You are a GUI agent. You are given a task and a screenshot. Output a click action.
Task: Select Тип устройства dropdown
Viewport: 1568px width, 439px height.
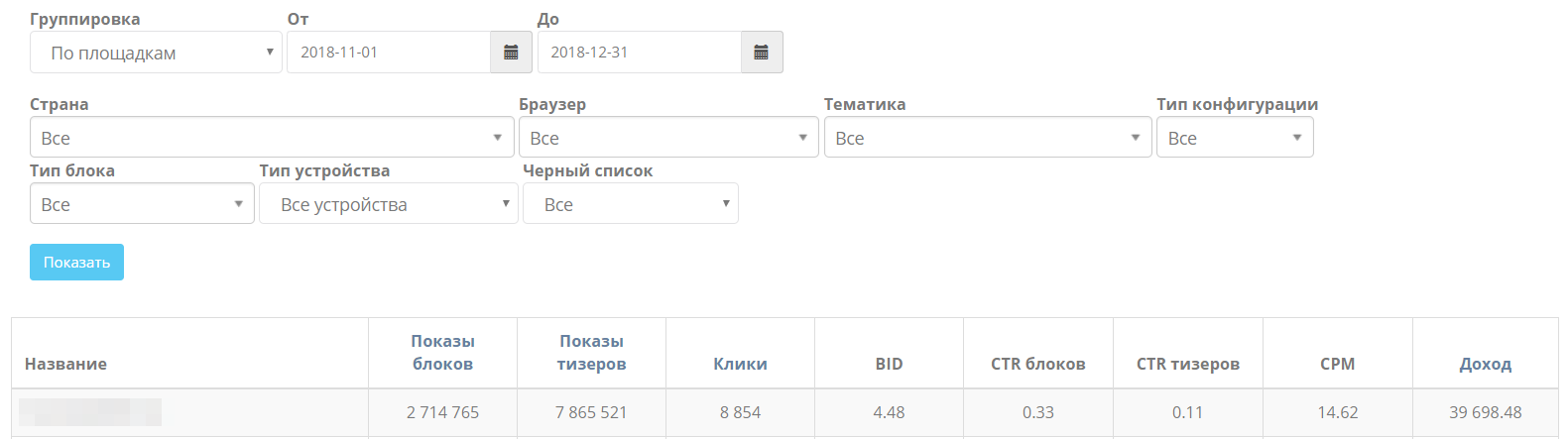(389, 204)
